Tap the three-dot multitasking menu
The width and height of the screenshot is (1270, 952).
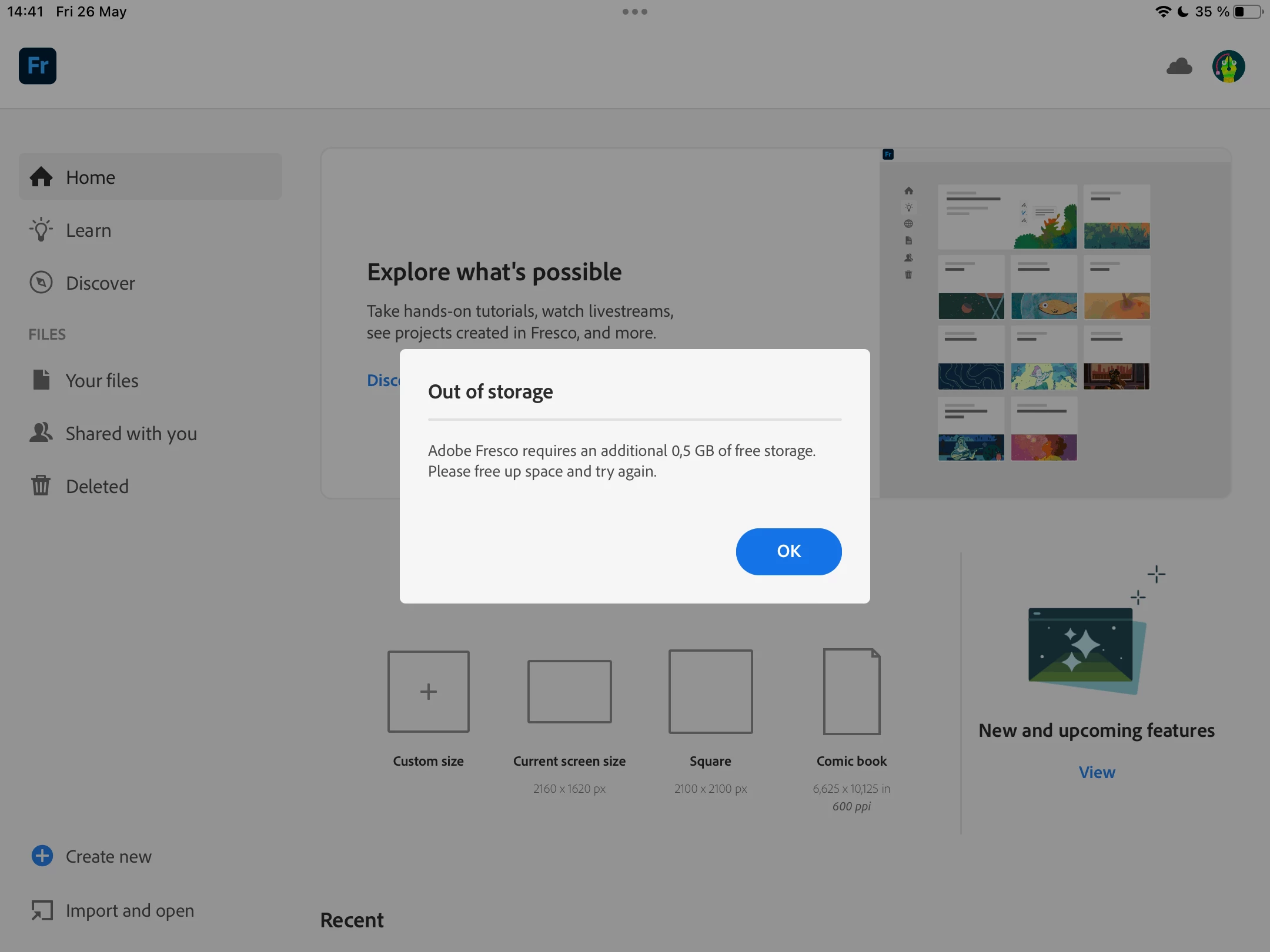click(x=635, y=12)
